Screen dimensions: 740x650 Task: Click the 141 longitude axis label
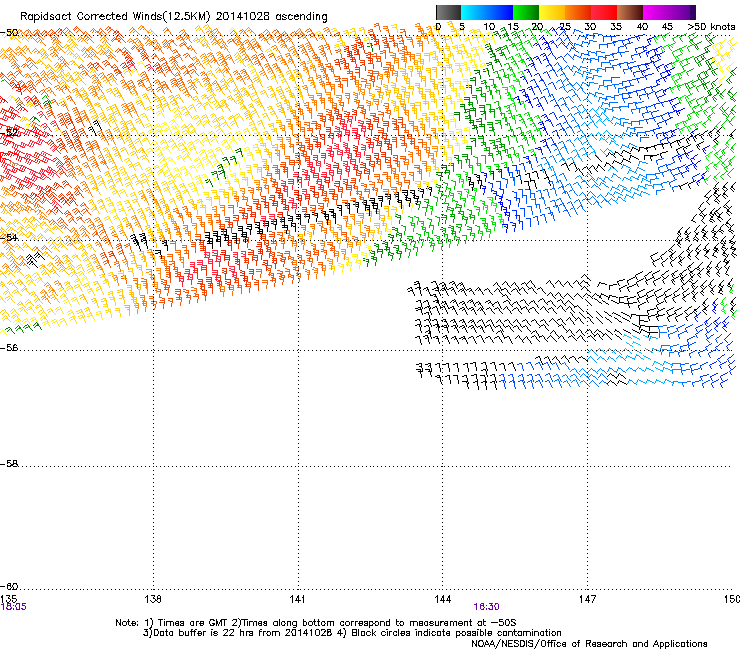(297, 599)
